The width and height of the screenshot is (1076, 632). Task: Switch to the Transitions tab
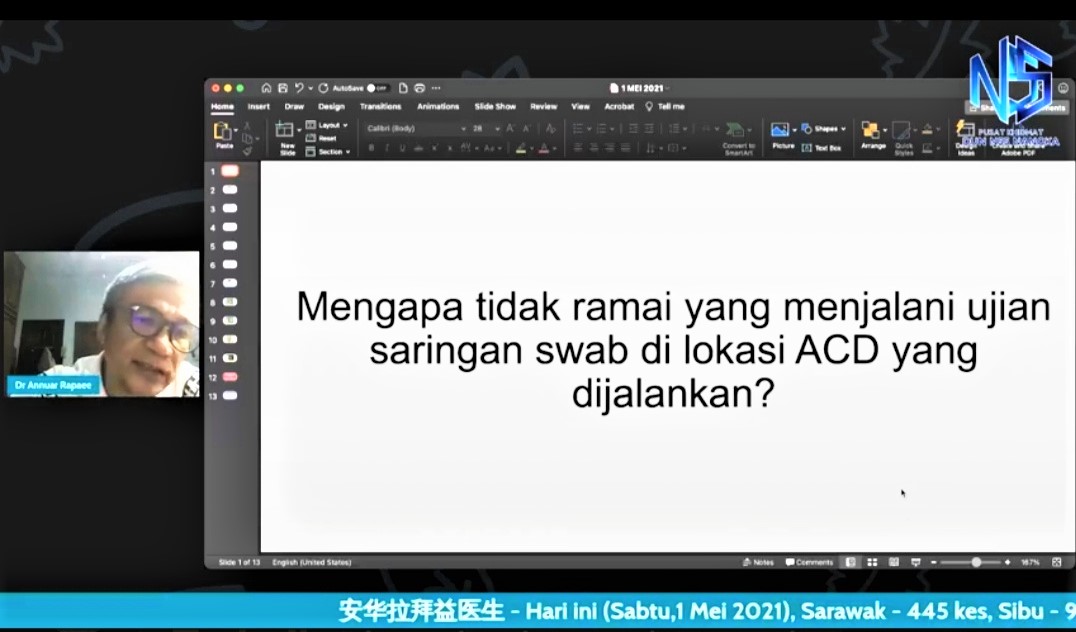coord(380,106)
